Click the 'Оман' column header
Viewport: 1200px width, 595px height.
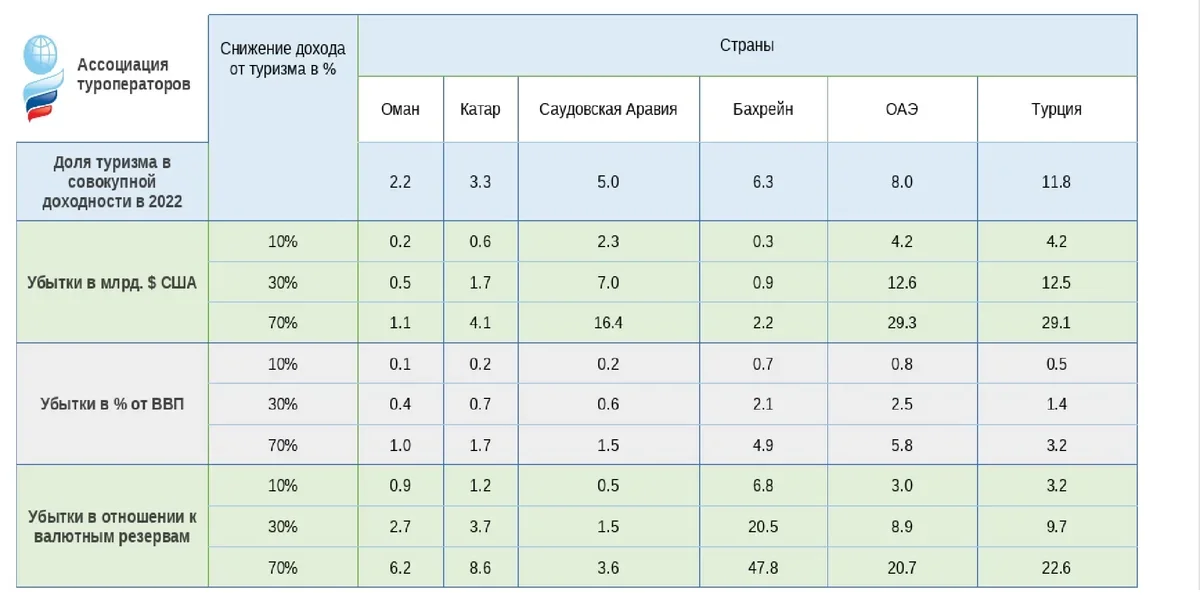[400, 109]
